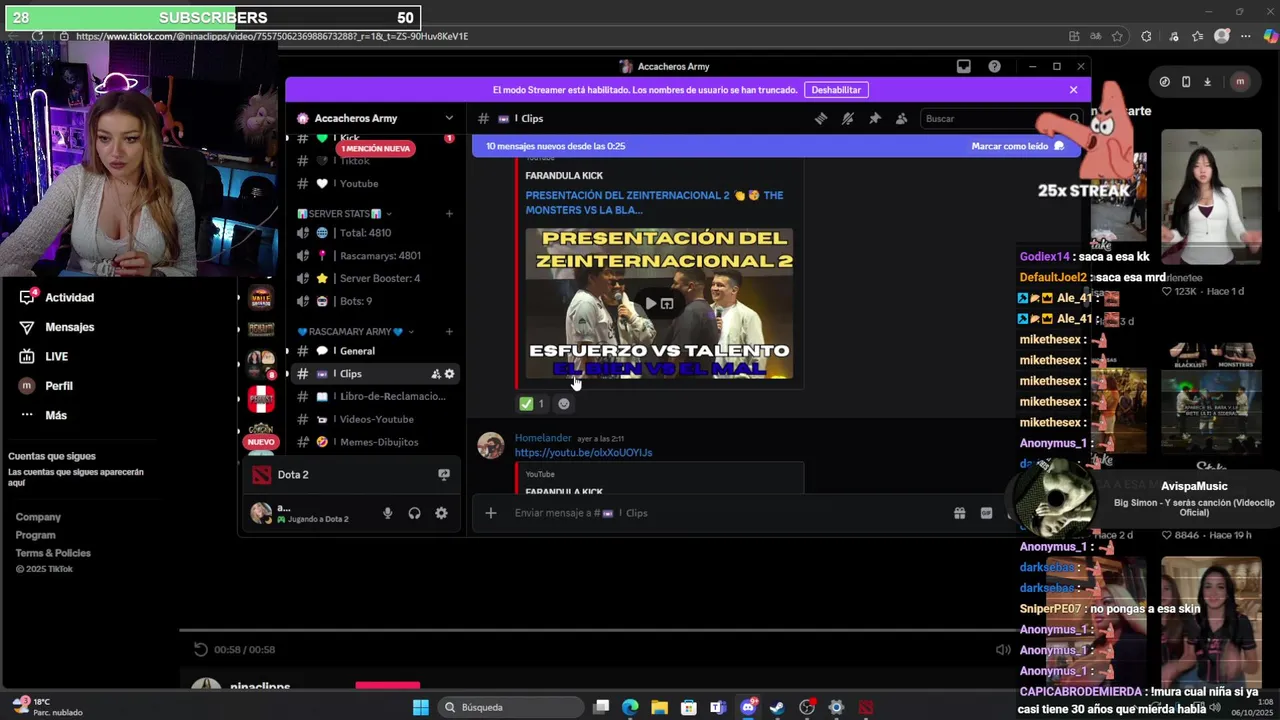Screen dimensions: 1280x720
Task: Click the browser address bar URL
Action: click(272, 36)
